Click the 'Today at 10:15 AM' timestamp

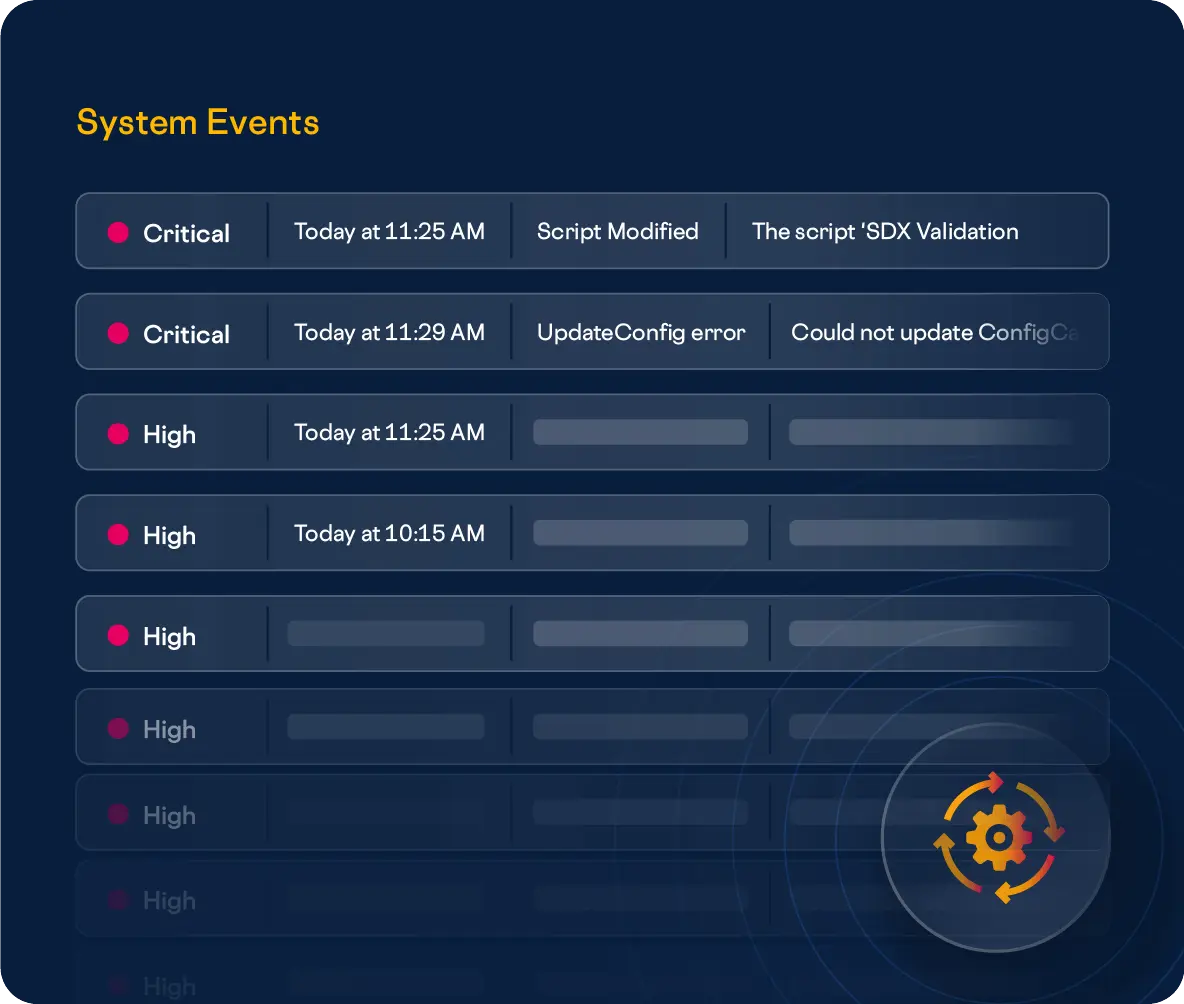[389, 533]
